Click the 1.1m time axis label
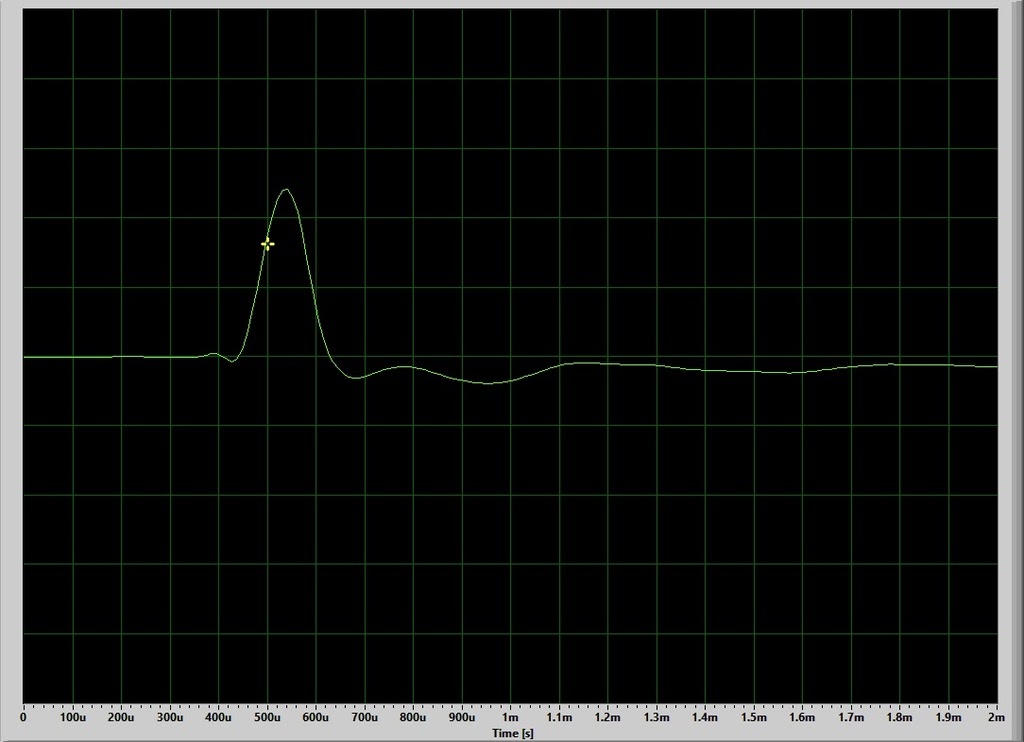 (x=559, y=717)
